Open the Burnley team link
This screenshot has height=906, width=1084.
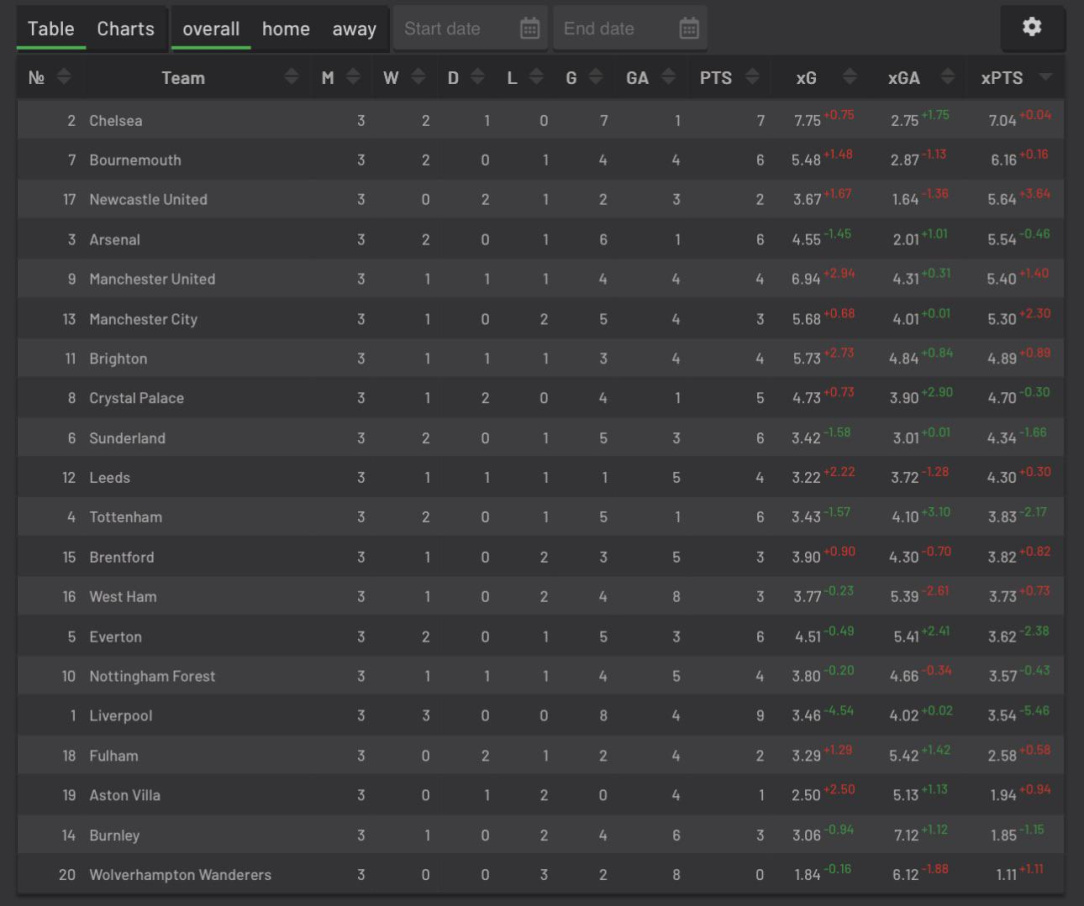point(114,836)
